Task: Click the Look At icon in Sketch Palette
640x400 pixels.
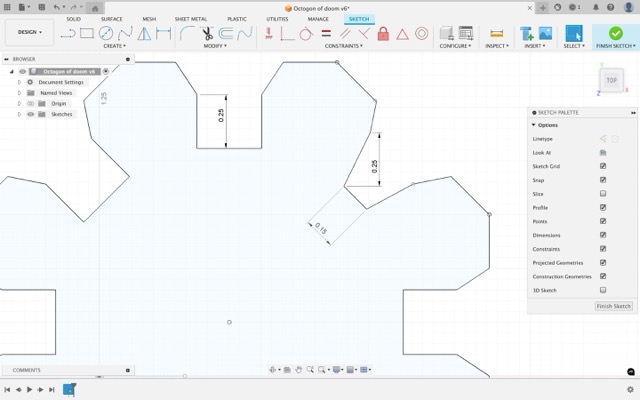Action: (x=603, y=153)
